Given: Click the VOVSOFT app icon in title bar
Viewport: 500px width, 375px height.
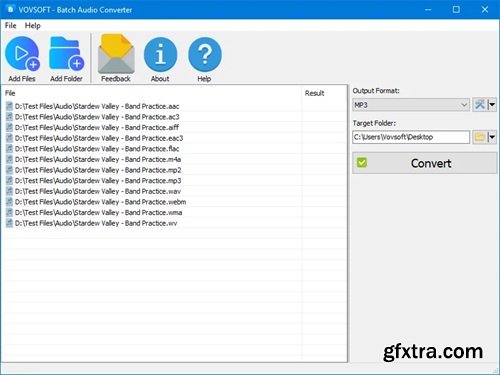Looking at the screenshot, I should (10, 9).
